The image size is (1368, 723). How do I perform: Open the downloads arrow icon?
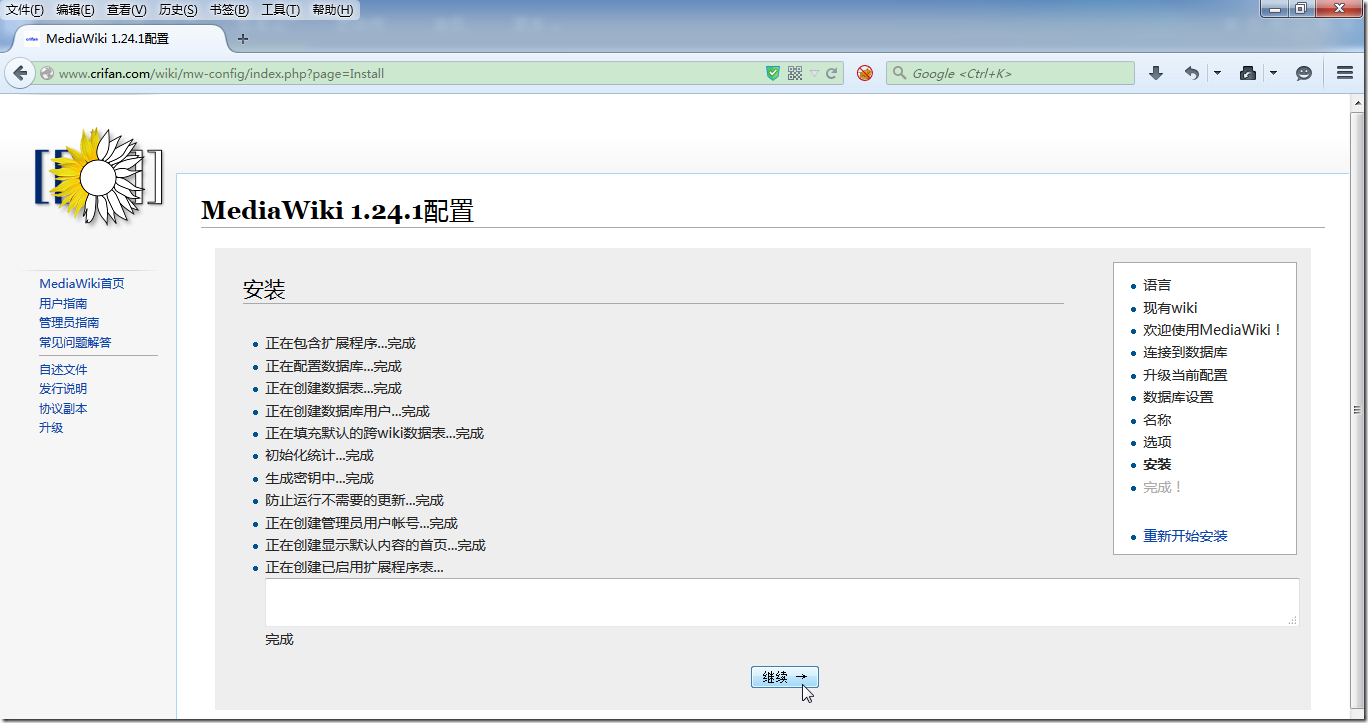pyautogui.click(x=1156, y=73)
